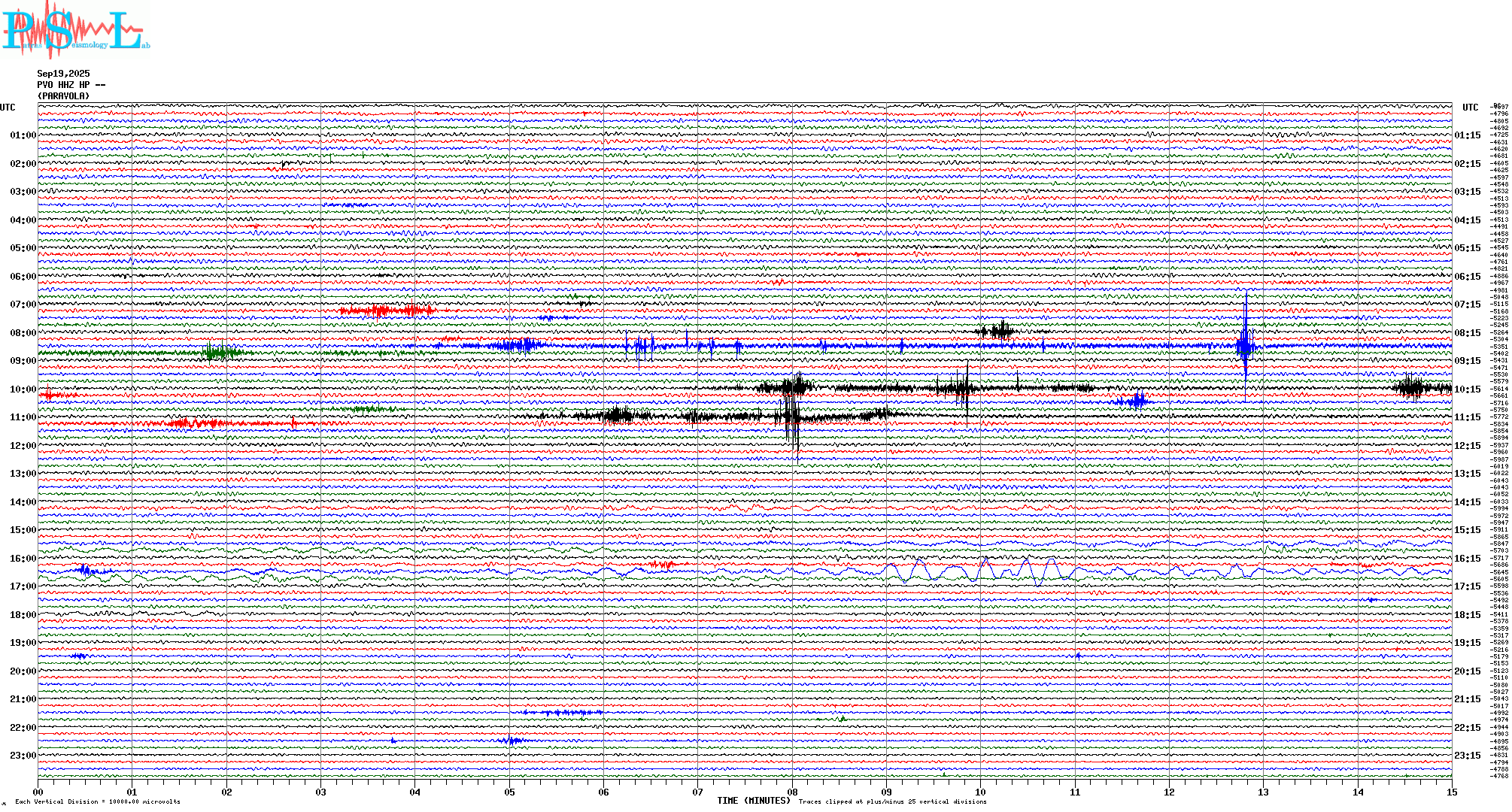Click the '09:00' hour label
Viewport: 1512px width, 812px height.
pyautogui.click(x=23, y=361)
